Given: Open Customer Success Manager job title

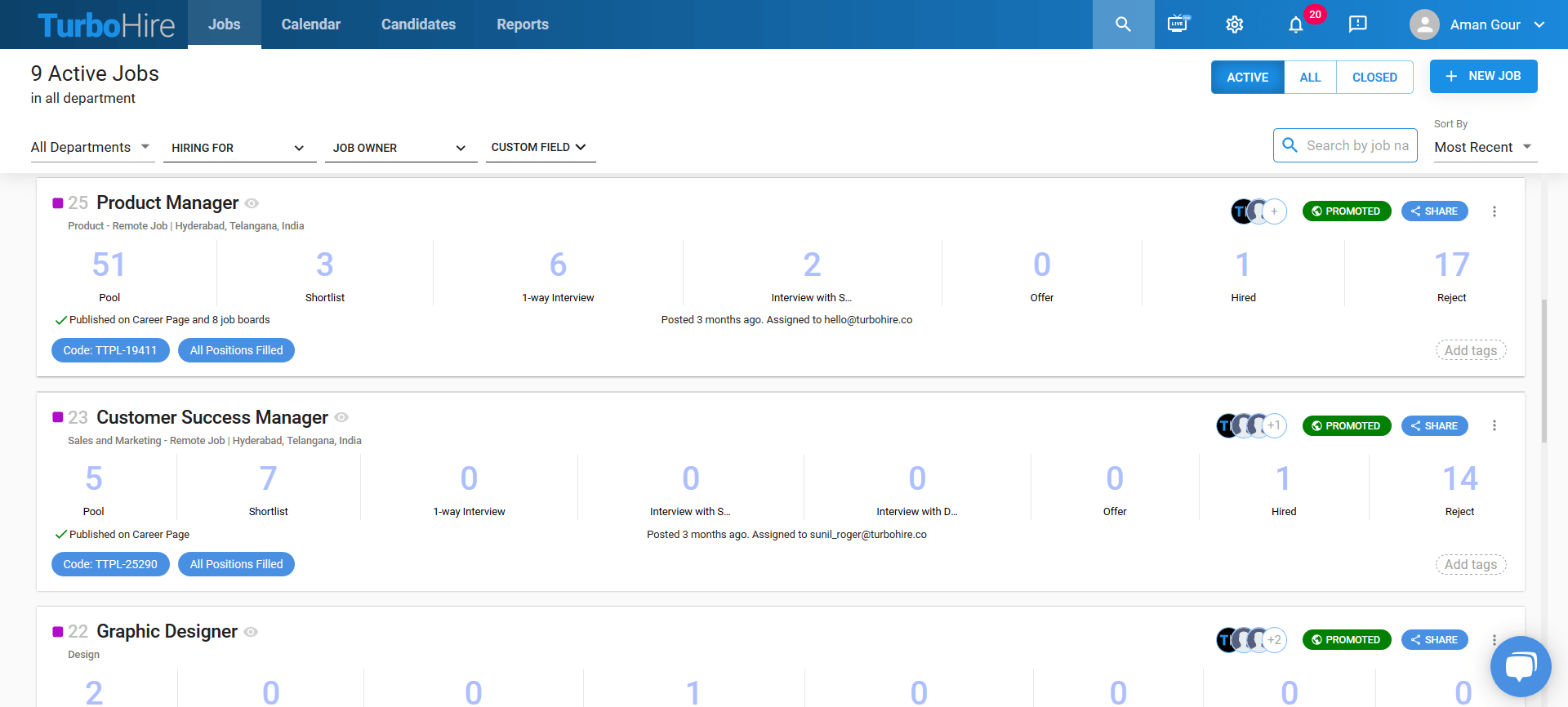Looking at the screenshot, I should click(212, 417).
